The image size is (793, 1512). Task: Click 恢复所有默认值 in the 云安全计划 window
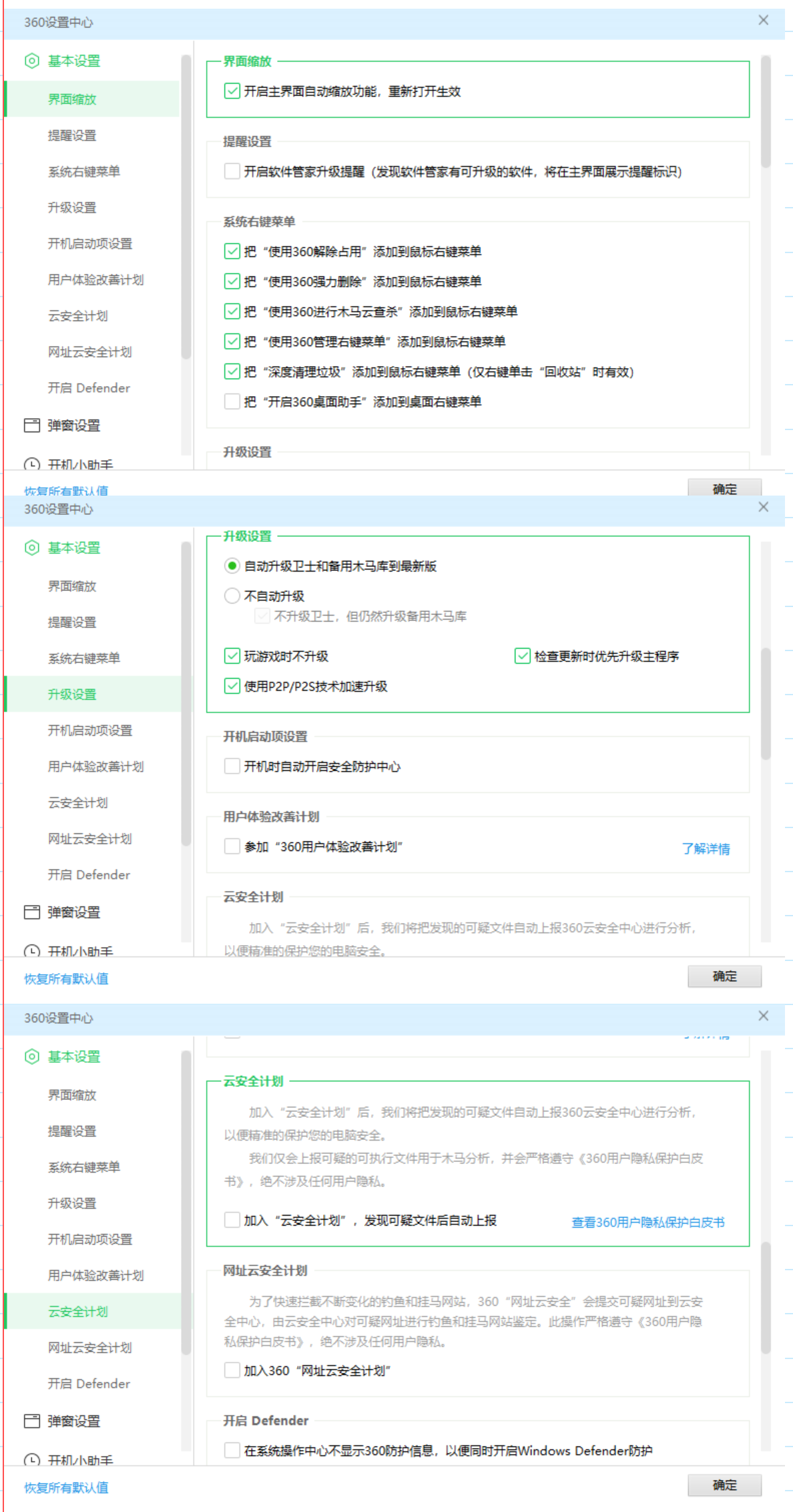click(x=66, y=1488)
